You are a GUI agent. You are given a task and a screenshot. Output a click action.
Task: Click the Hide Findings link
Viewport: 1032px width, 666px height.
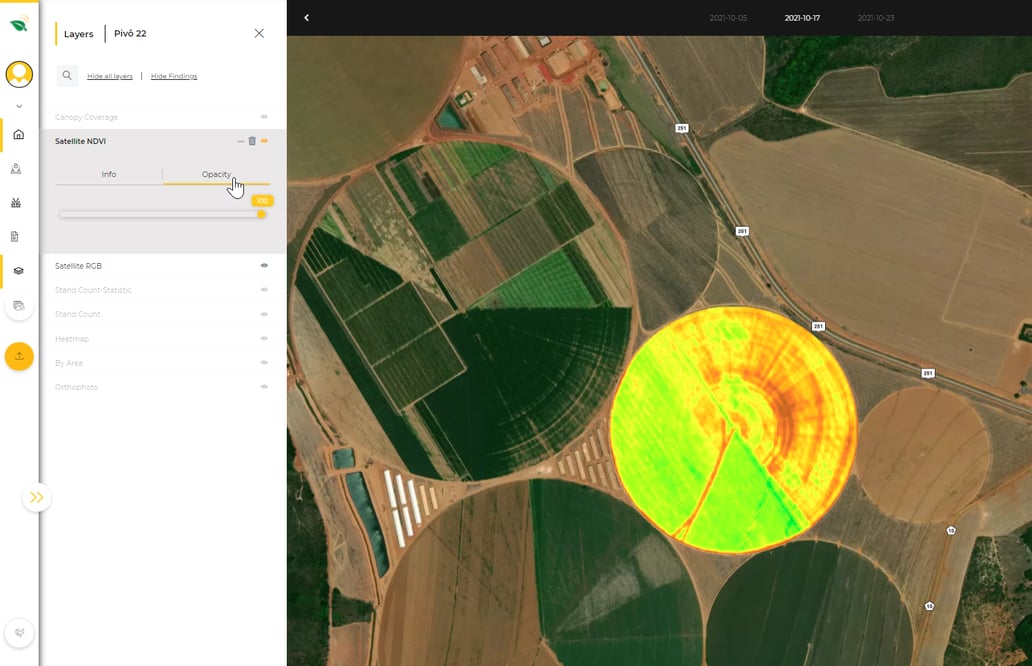[x=173, y=75]
